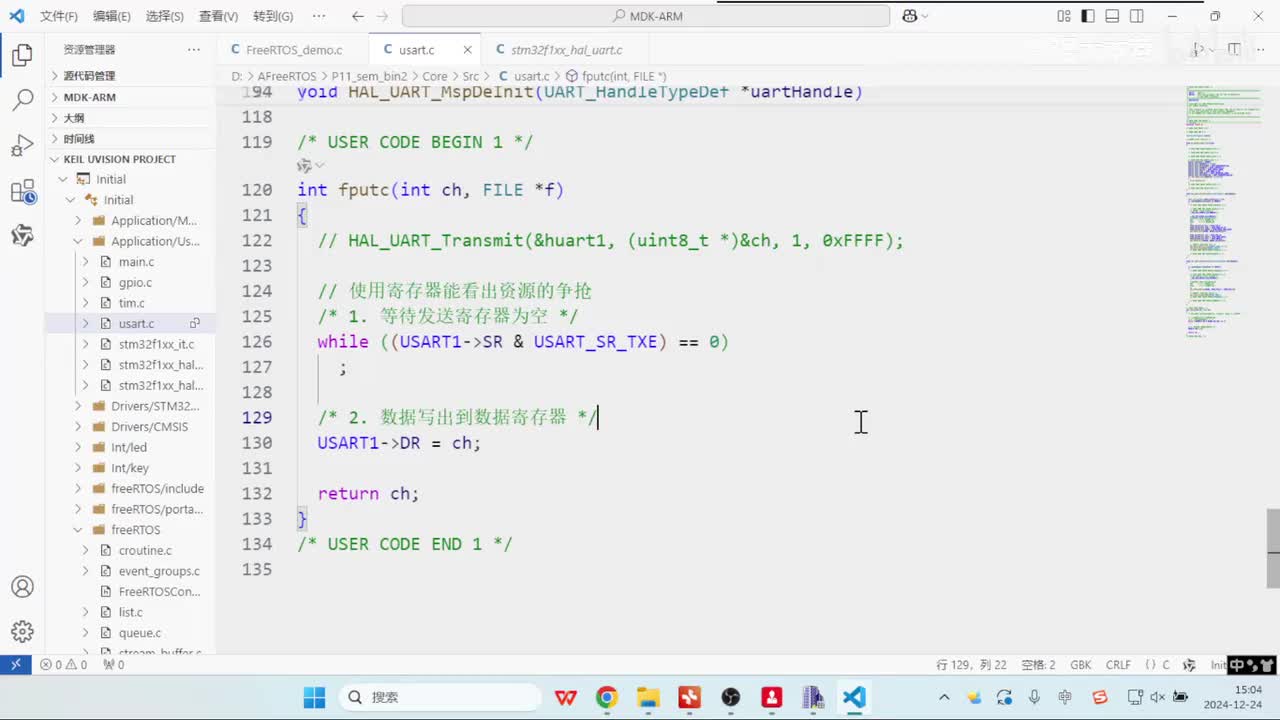The height and width of the screenshot is (720, 1280).
Task: Click the errors and warnings status indicator
Action: click(x=64, y=665)
